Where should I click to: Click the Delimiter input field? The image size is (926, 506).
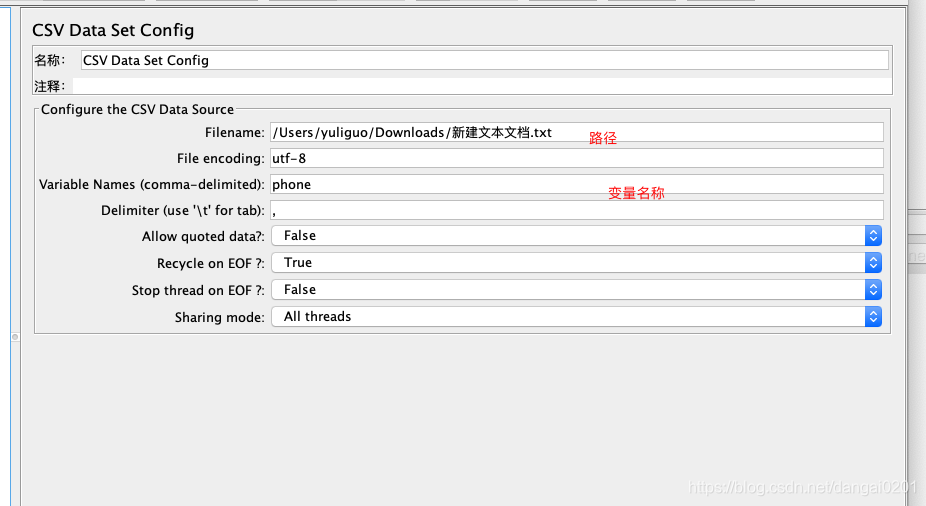click(x=576, y=210)
